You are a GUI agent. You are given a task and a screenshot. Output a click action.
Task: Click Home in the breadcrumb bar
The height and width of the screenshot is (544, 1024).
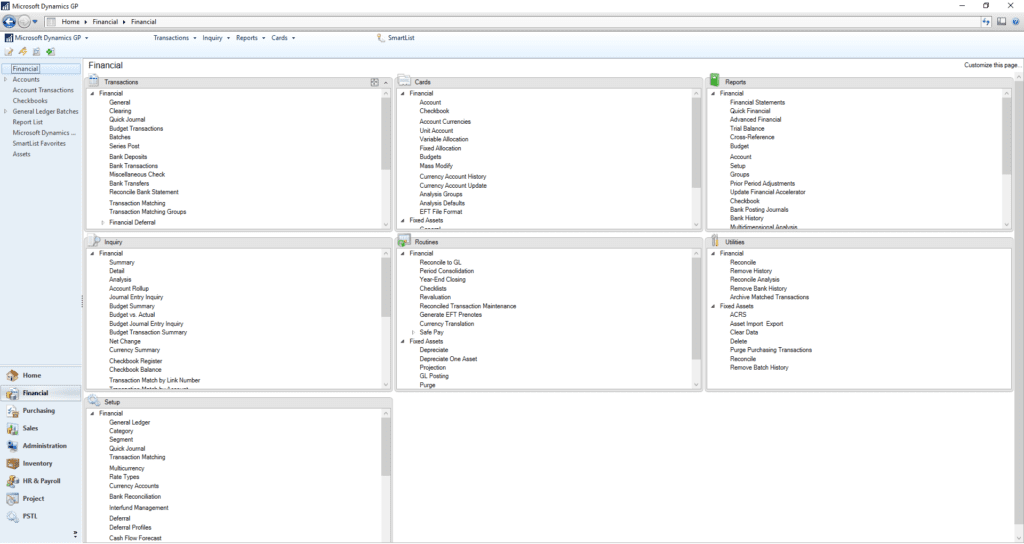(x=71, y=22)
